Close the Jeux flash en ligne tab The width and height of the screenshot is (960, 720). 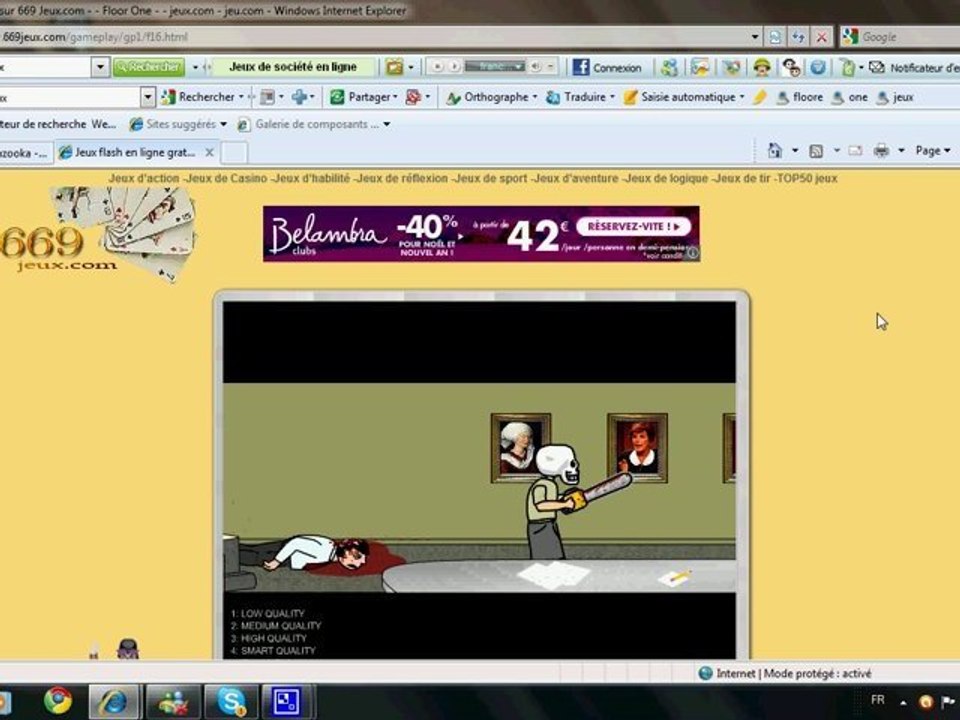coord(209,152)
